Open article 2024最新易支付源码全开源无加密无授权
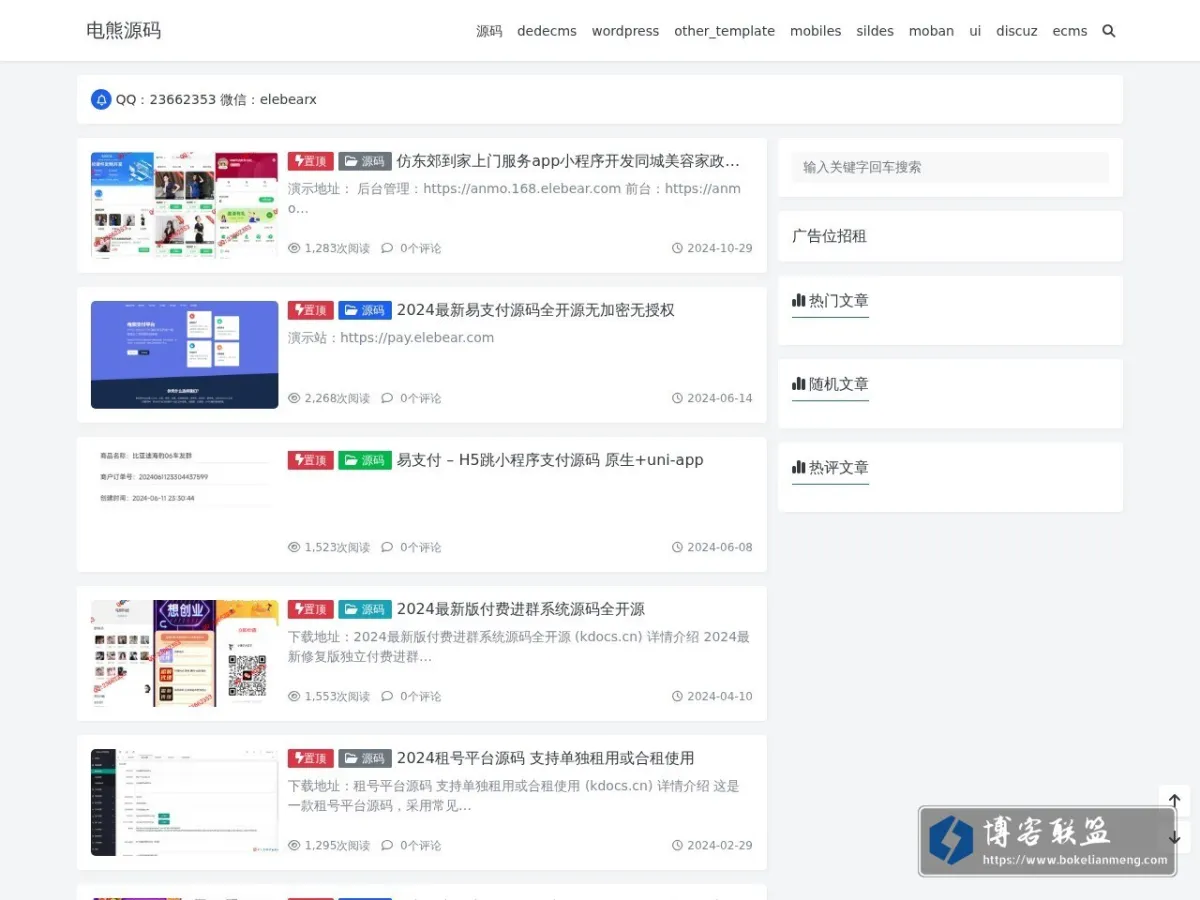The width and height of the screenshot is (1200, 900). tap(536, 310)
